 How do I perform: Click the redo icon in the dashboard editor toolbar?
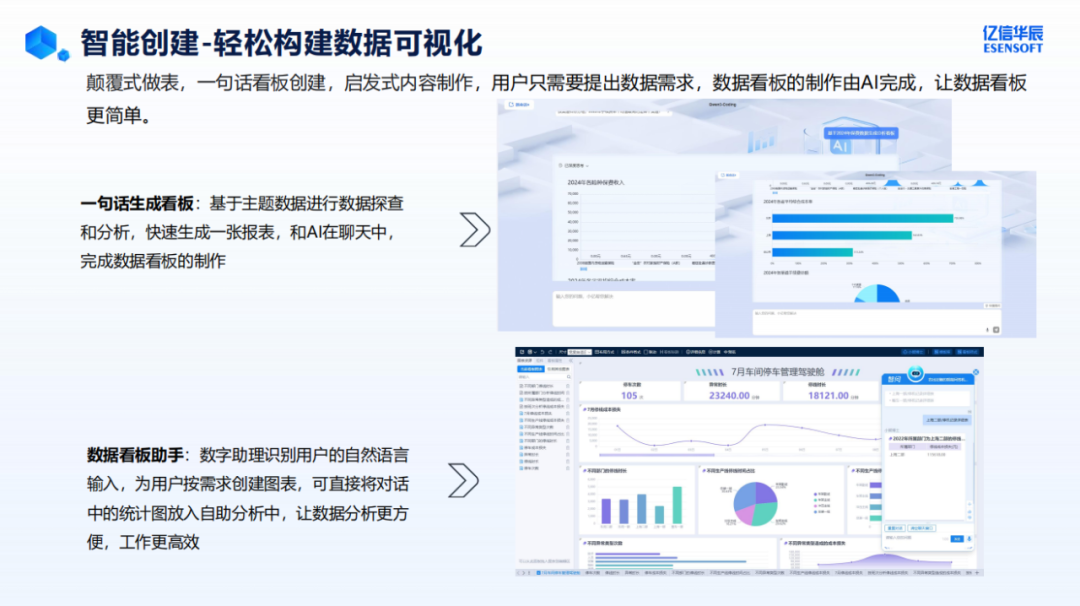pos(550,352)
